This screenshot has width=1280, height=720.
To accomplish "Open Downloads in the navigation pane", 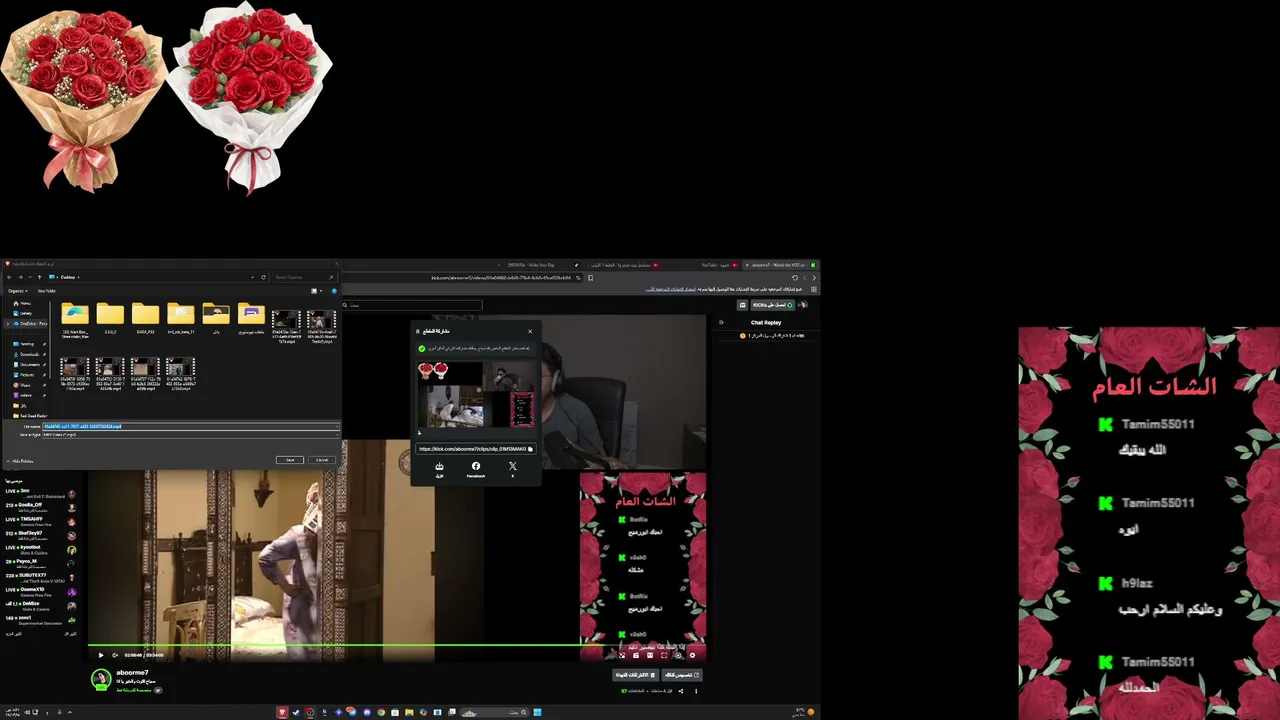I will click(x=27, y=354).
